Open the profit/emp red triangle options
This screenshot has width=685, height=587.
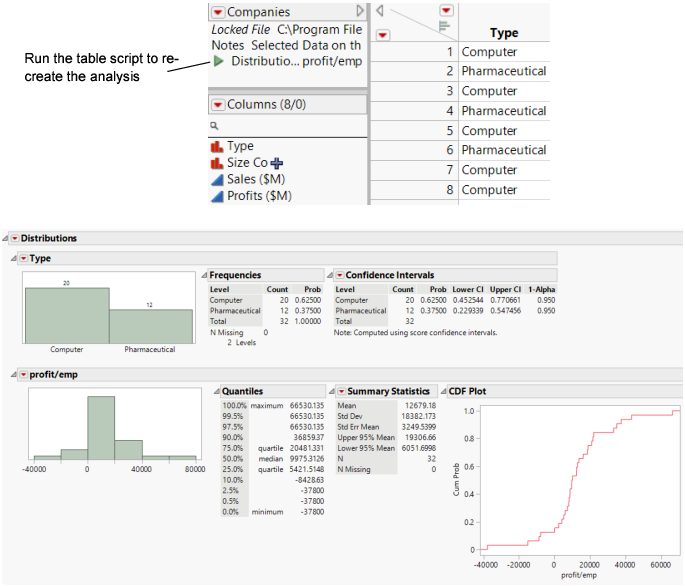[x=23, y=375]
